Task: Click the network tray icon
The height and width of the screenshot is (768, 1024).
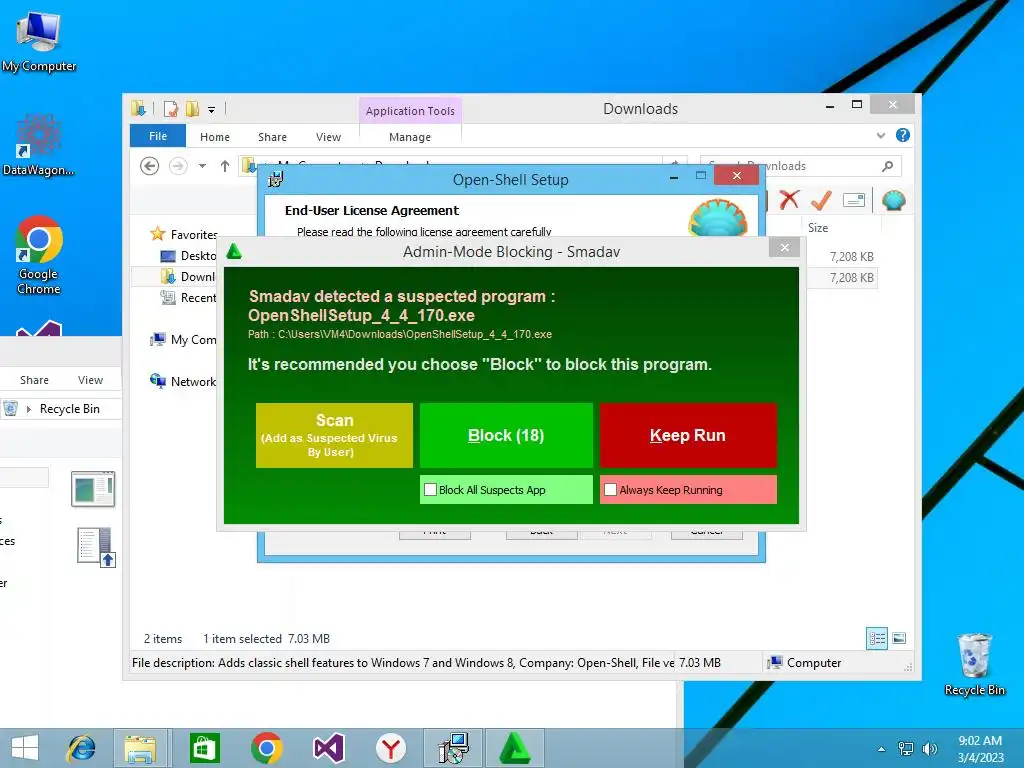Action: (906, 749)
